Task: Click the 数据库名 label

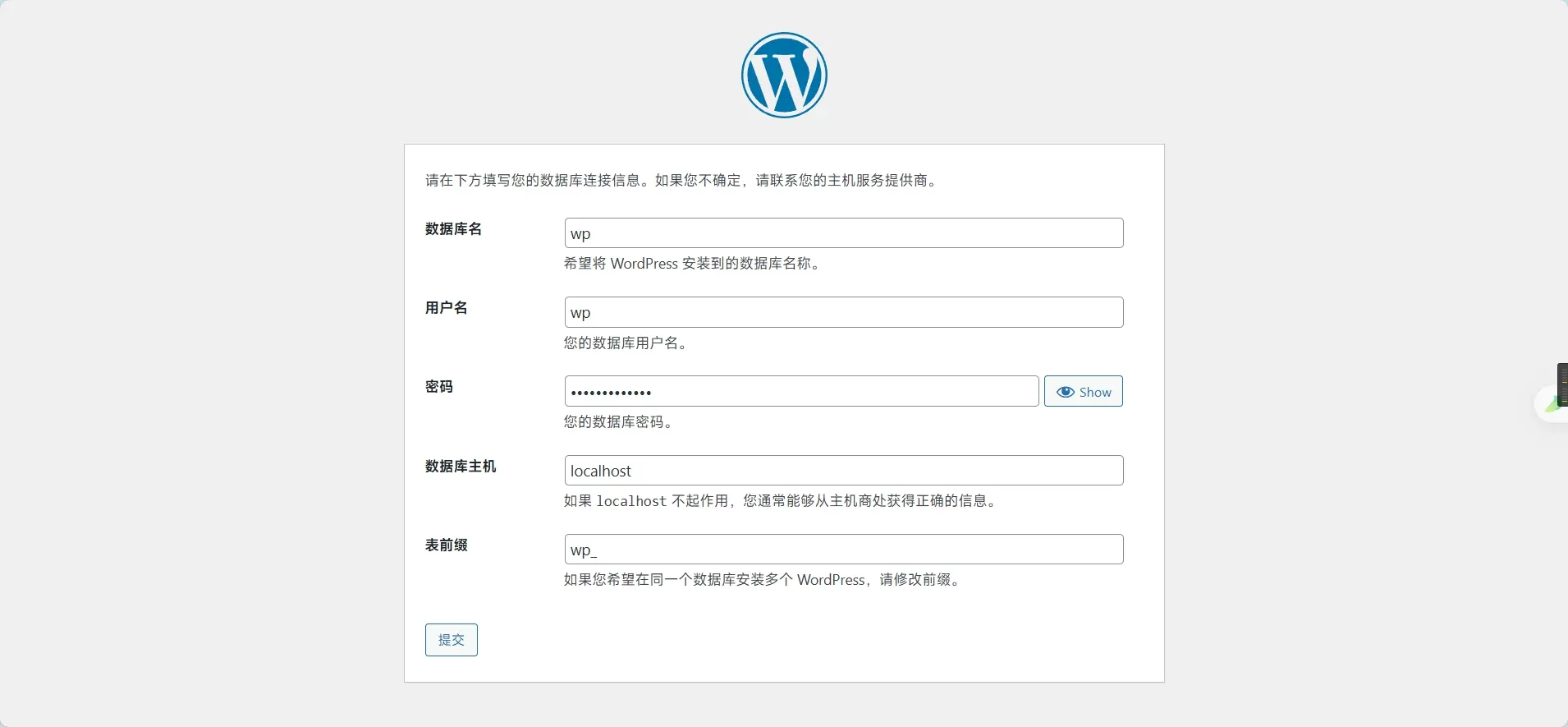Action: pos(453,229)
